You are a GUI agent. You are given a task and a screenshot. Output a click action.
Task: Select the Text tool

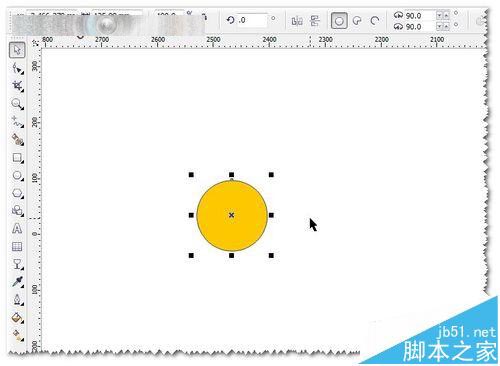point(17,229)
